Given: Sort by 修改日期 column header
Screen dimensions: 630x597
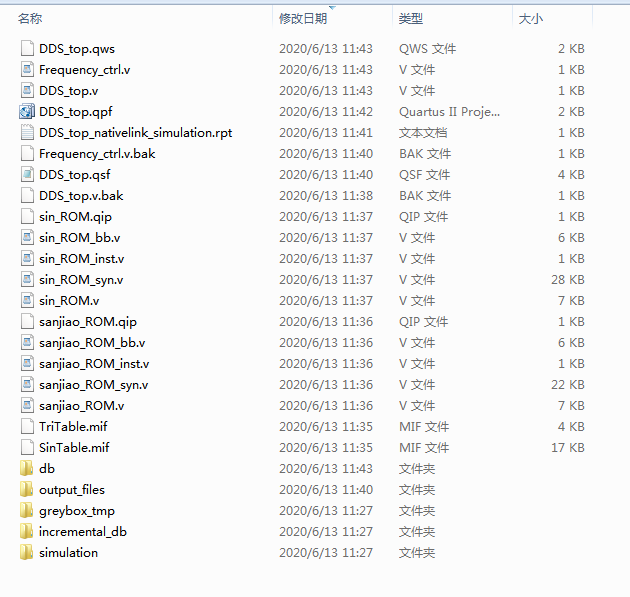Looking at the screenshot, I should point(302,18).
